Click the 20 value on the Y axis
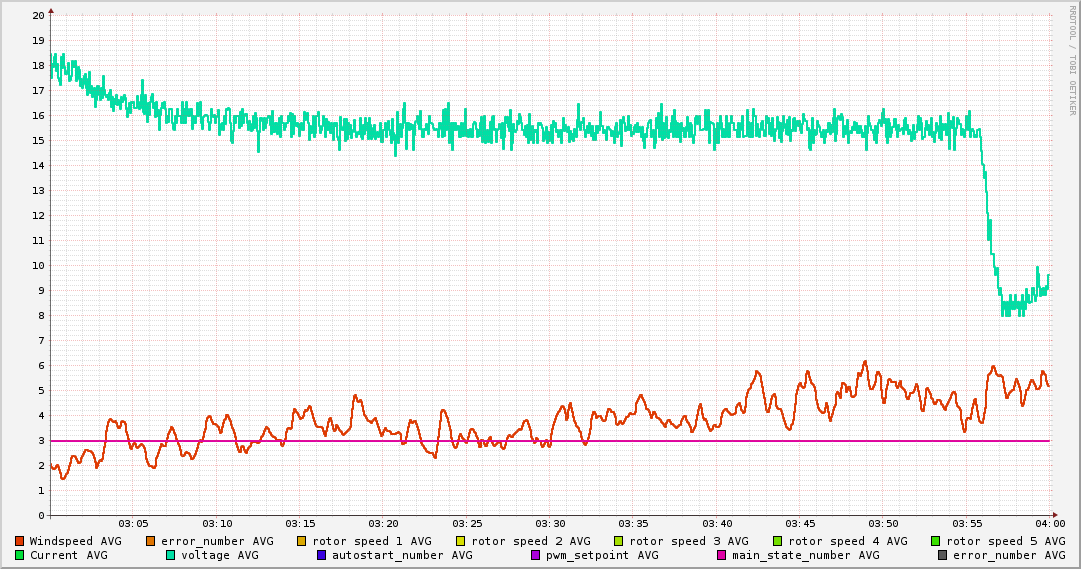 click(38, 15)
